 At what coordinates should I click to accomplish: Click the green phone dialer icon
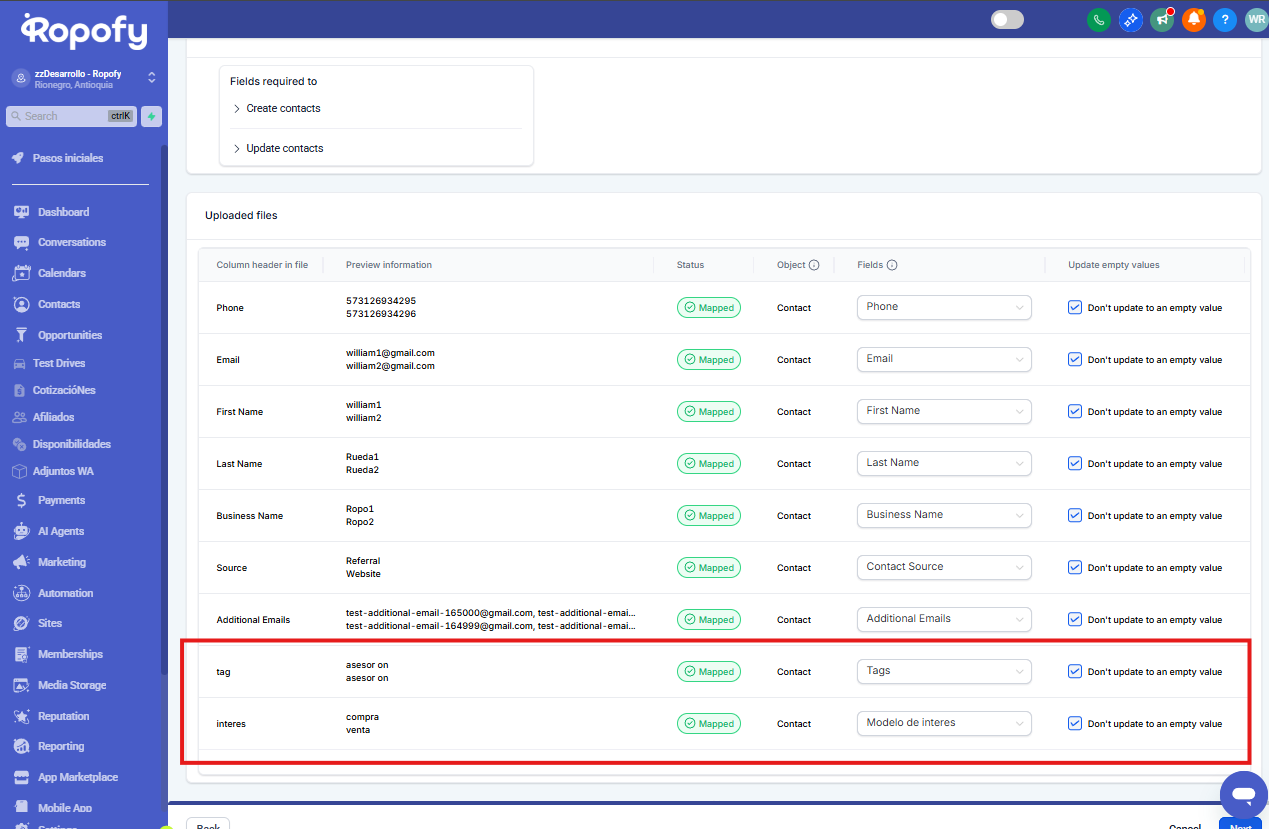(x=1099, y=20)
